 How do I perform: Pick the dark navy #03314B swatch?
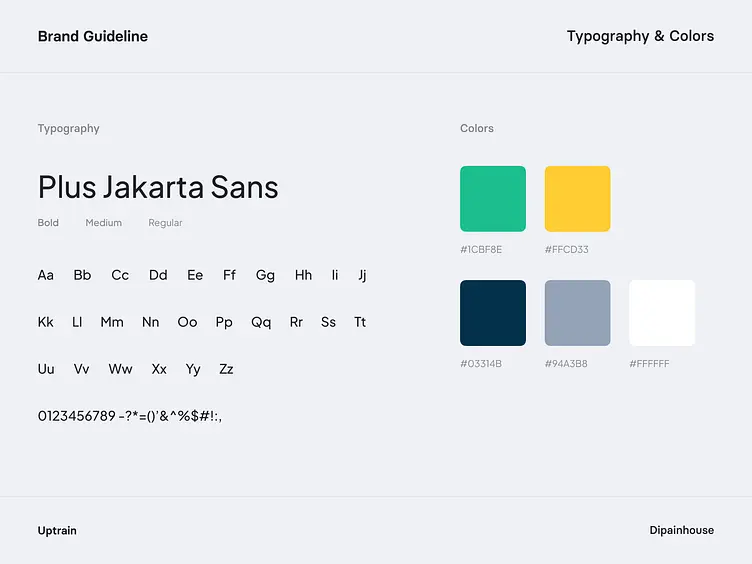[493, 313]
